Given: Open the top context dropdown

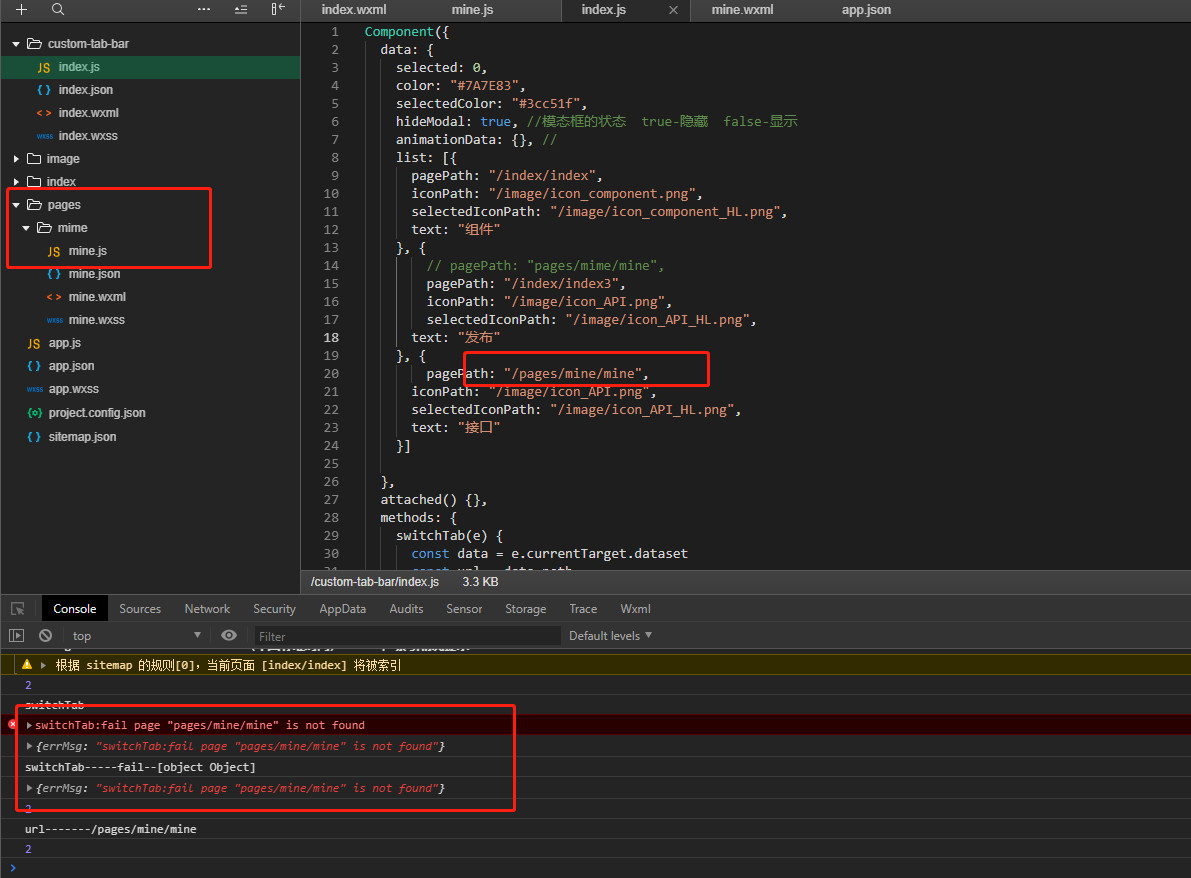Looking at the screenshot, I should 137,636.
